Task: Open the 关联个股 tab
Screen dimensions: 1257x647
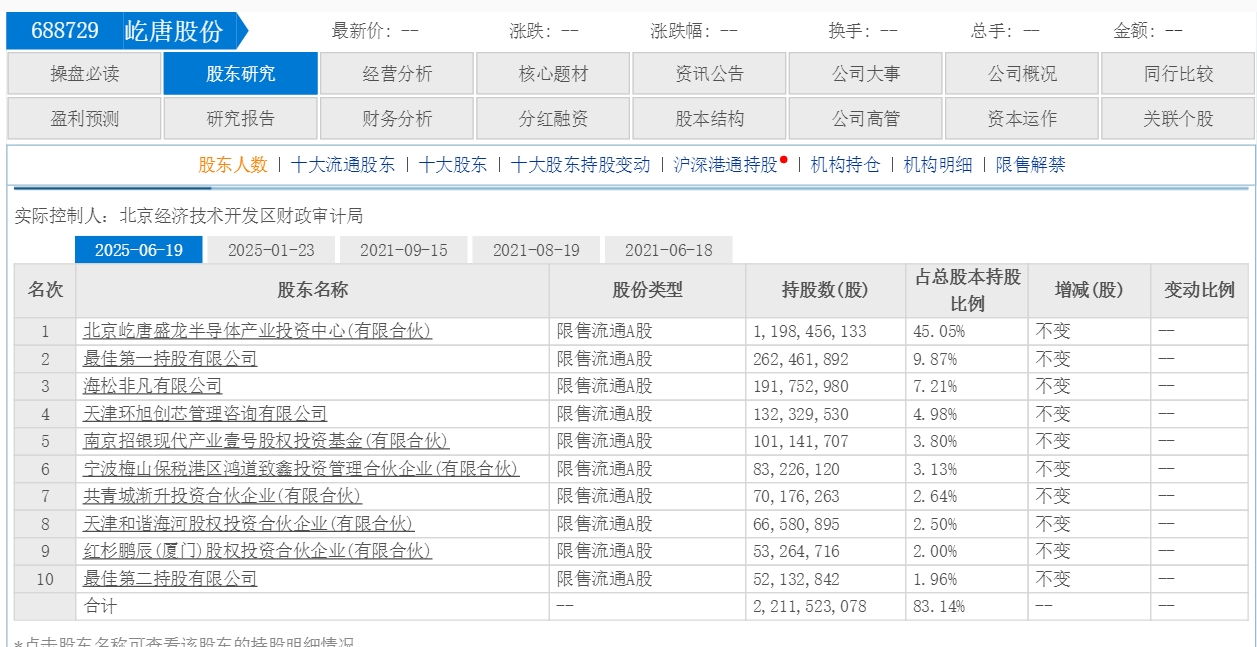Action: (1178, 118)
